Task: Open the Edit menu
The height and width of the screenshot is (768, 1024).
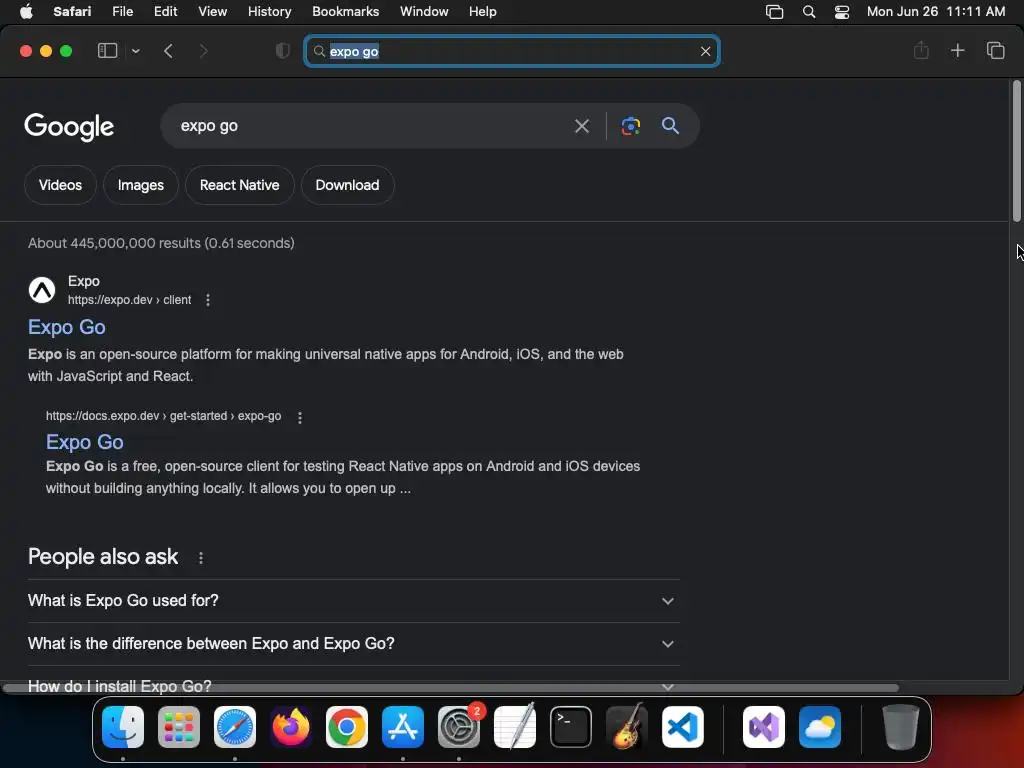Action: pos(165,11)
